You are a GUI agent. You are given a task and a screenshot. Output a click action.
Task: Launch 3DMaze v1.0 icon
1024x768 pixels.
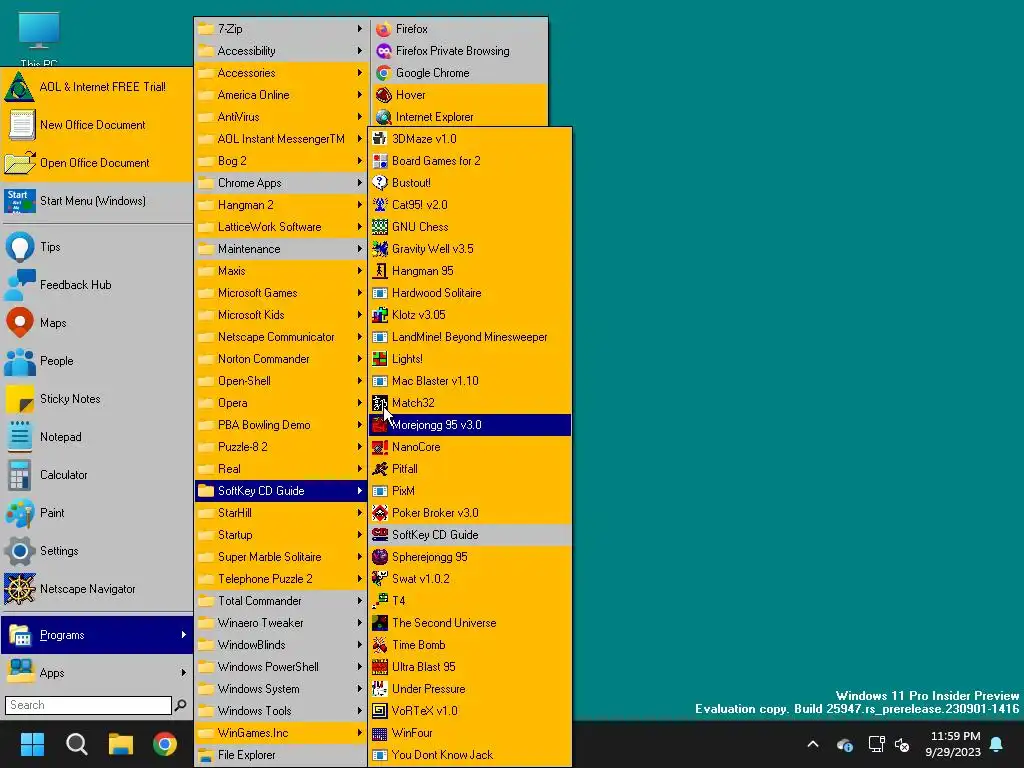click(379, 138)
